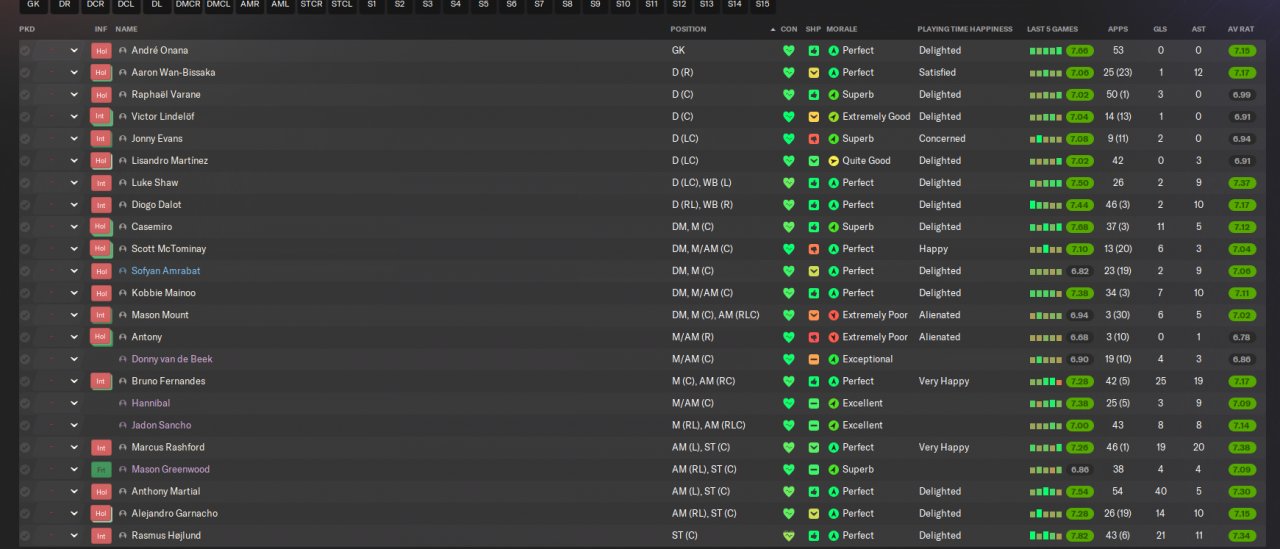Click André Onana's Hol status icon
This screenshot has width=1280, height=549.
[101, 50]
